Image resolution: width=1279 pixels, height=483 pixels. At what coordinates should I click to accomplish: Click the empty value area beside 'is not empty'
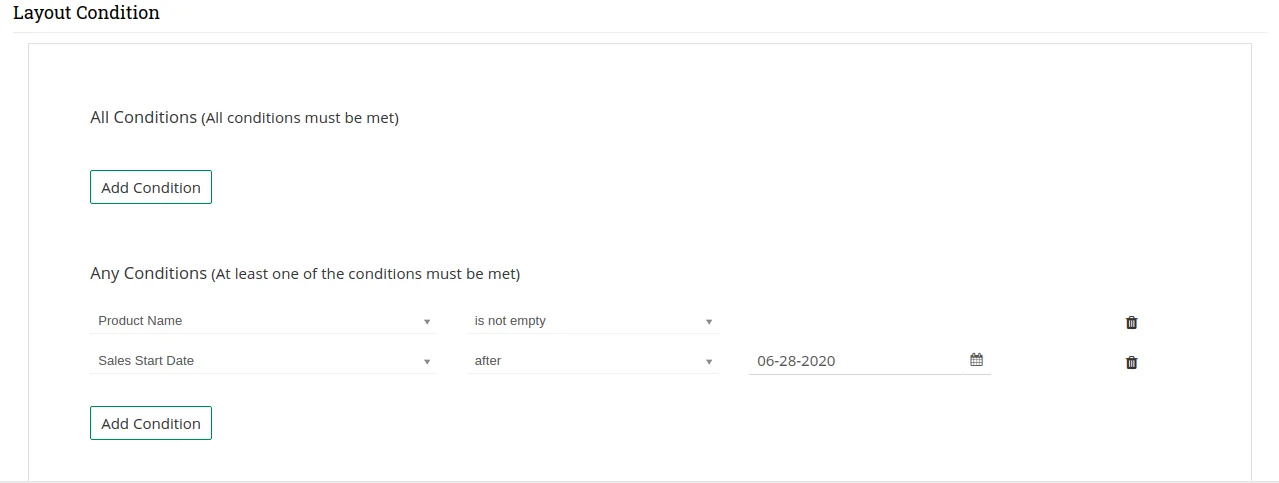(x=868, y=321)
